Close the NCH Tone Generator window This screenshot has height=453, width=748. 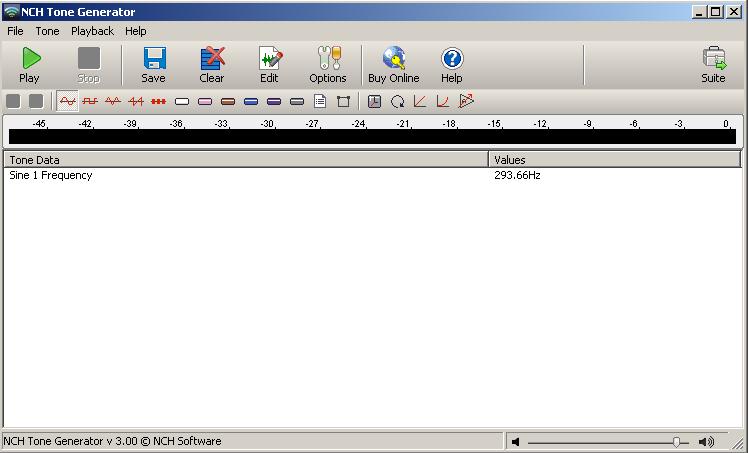[733, 12]
